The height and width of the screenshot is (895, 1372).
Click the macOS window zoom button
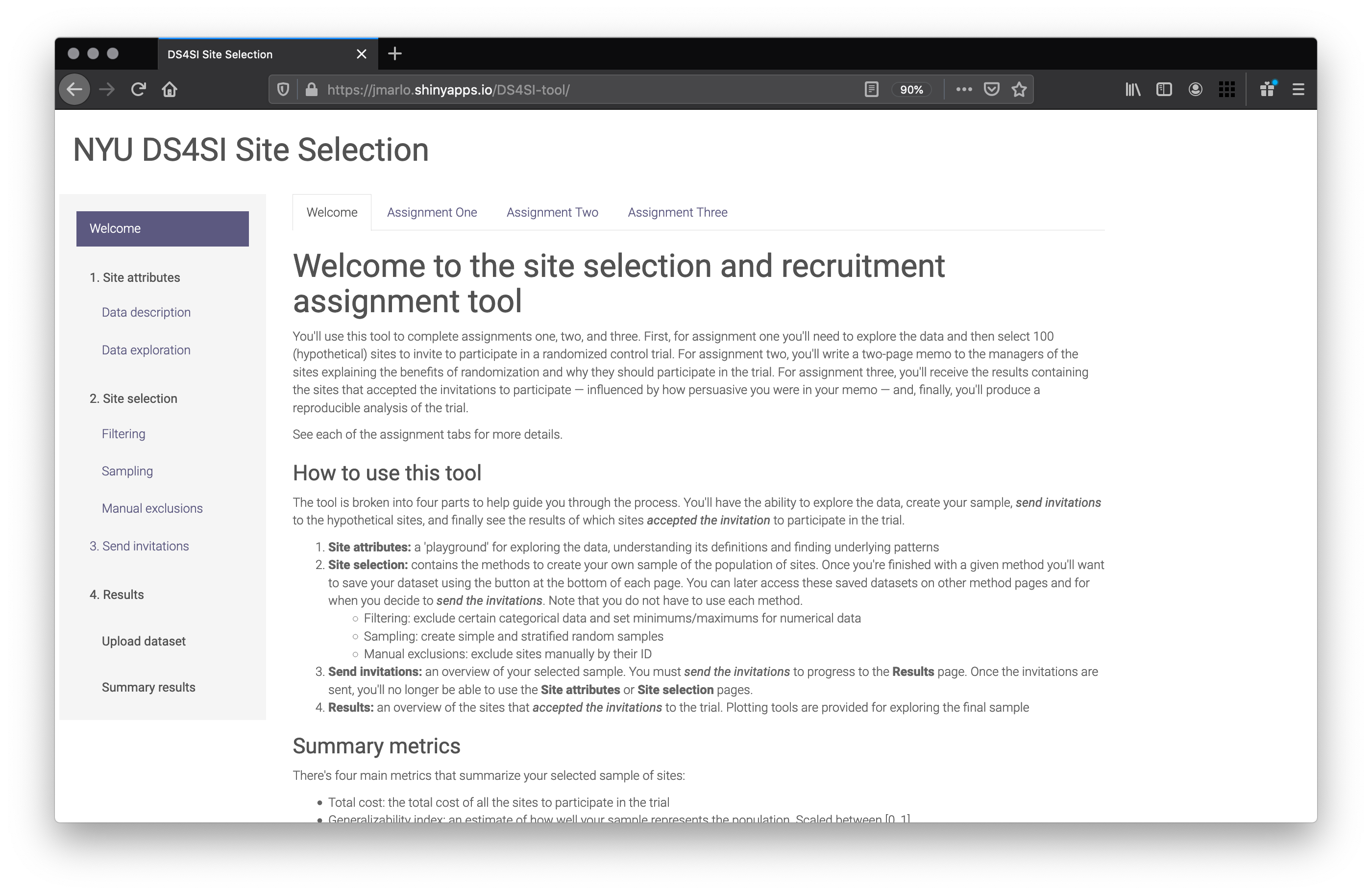tap(112, 53)
